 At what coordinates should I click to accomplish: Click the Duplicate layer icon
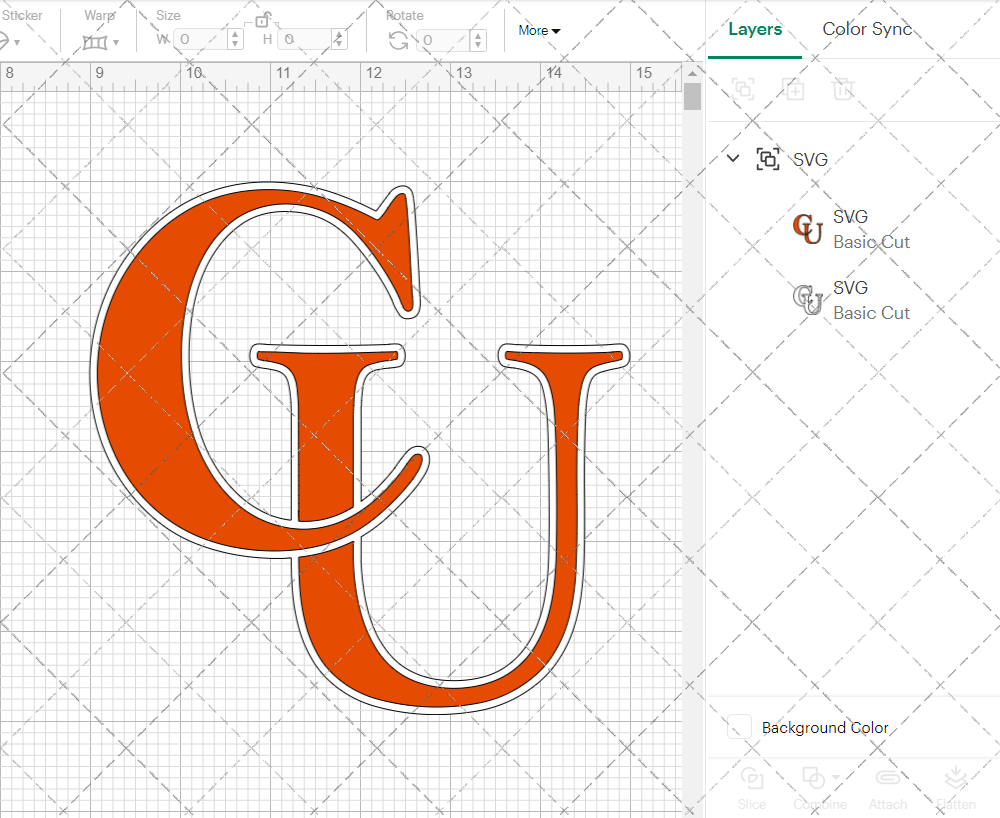pos(794,89)
